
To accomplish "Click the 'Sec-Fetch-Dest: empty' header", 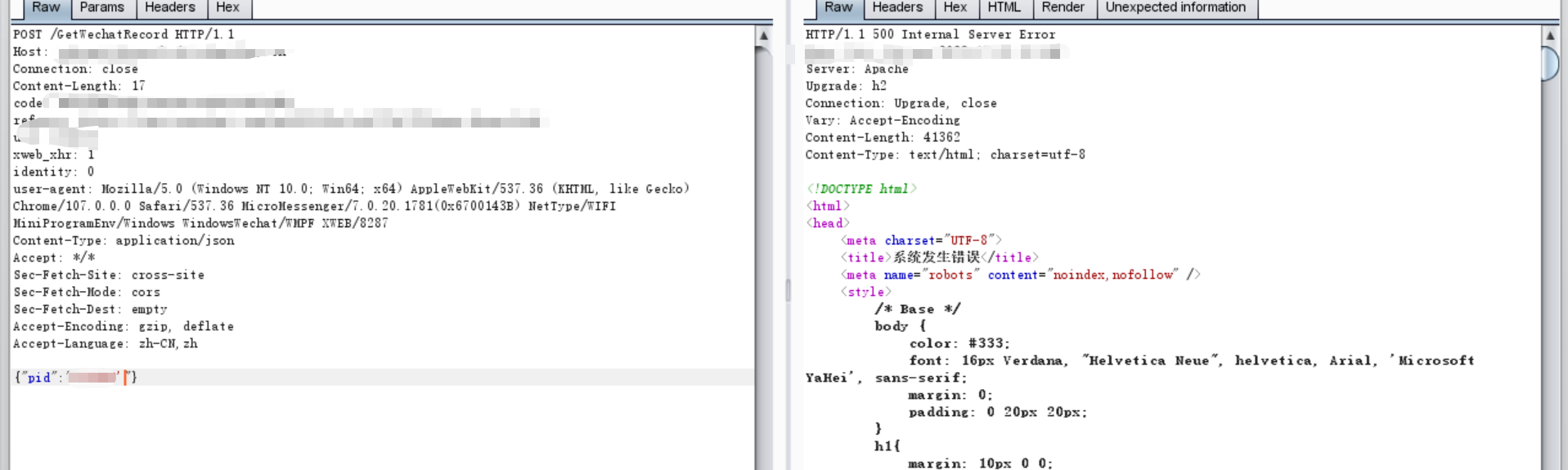I will pos(90,309).
